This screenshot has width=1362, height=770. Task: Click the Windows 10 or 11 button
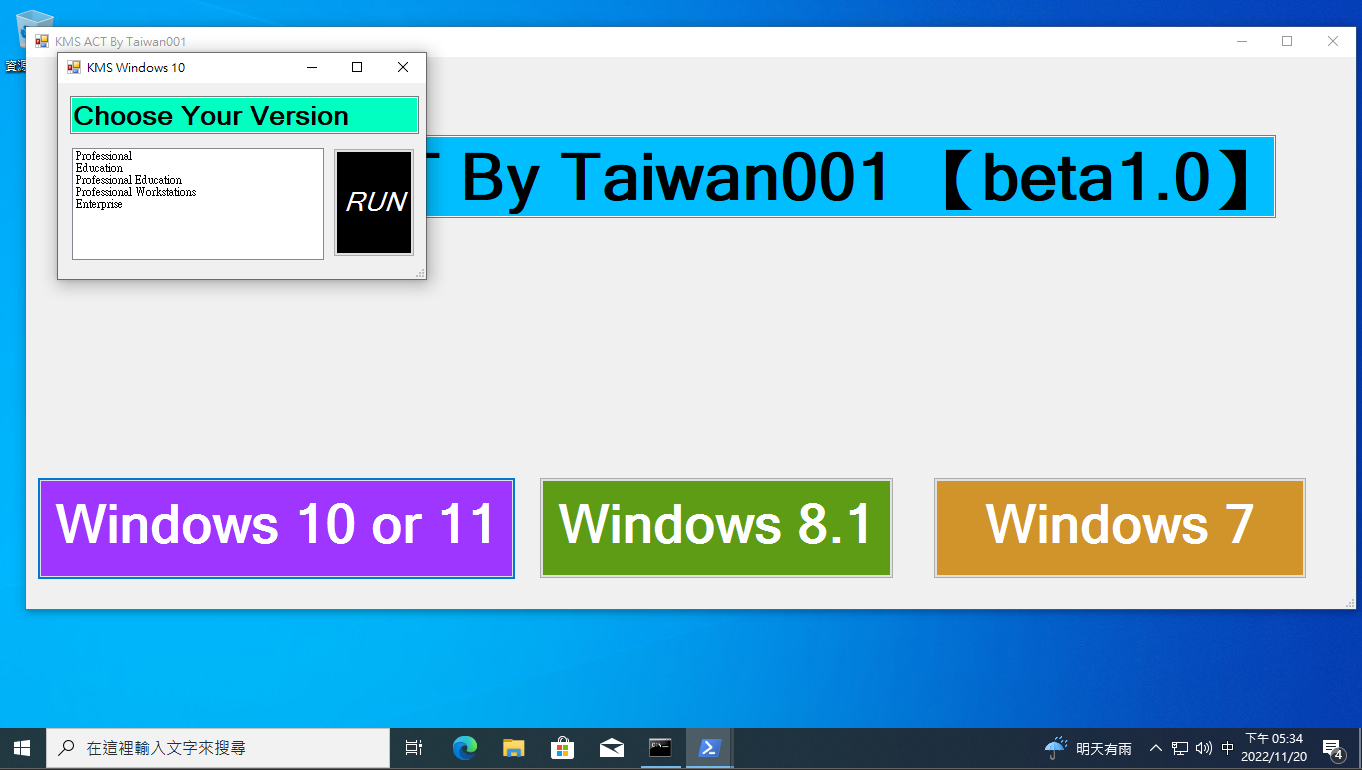[x=276, y=528]
